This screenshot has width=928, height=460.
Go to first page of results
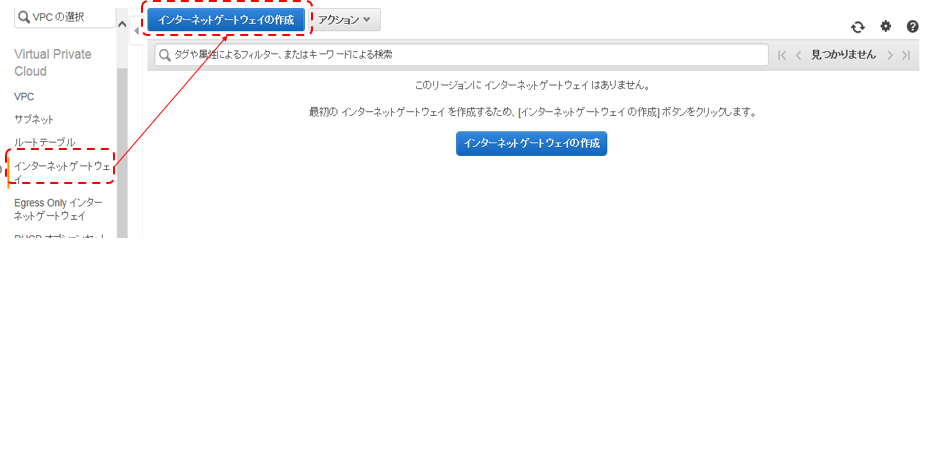click(x=782, y=55)
